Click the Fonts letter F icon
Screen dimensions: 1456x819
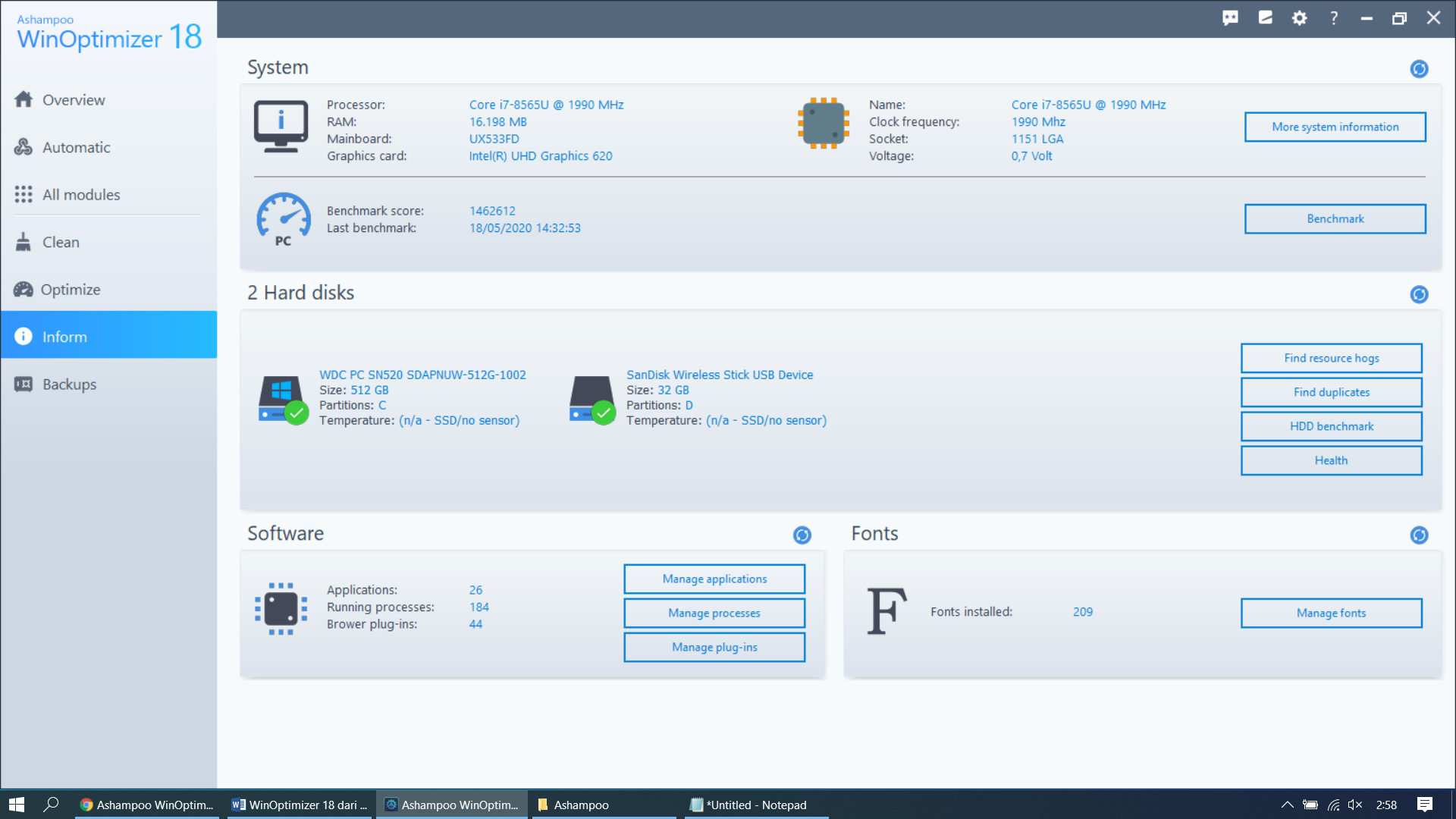pos(887,611)
